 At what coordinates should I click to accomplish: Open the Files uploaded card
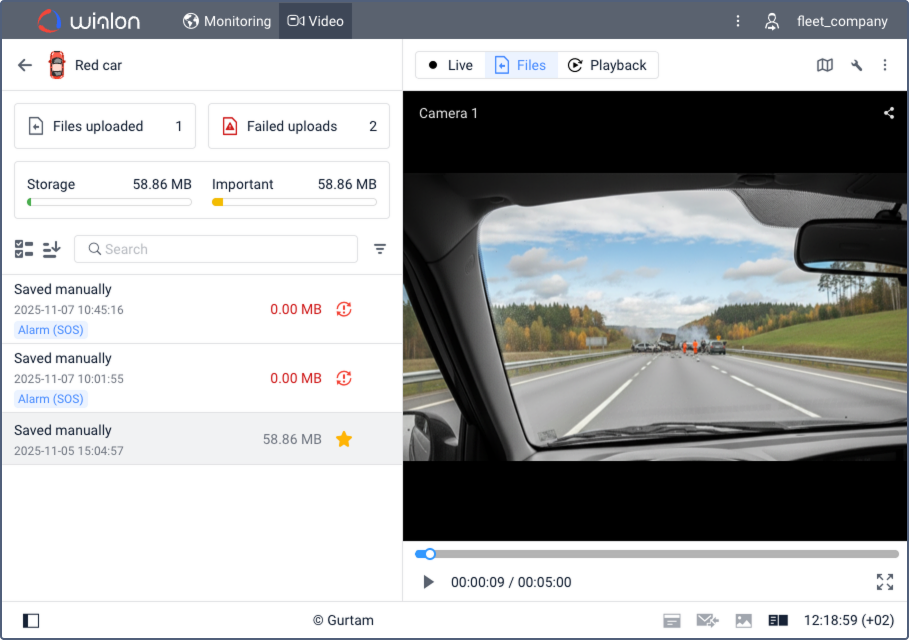pyautogui.click(x=105, y=126)
